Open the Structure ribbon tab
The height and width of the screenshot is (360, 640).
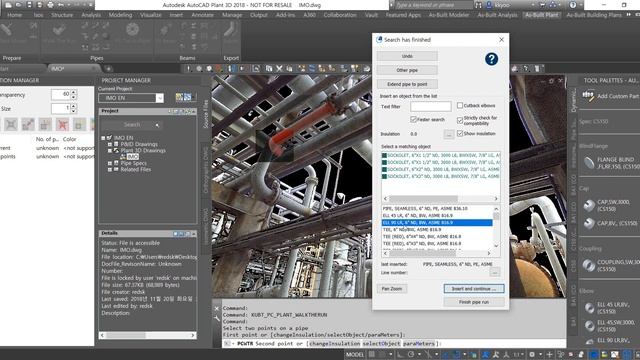(x=62, y=15)
